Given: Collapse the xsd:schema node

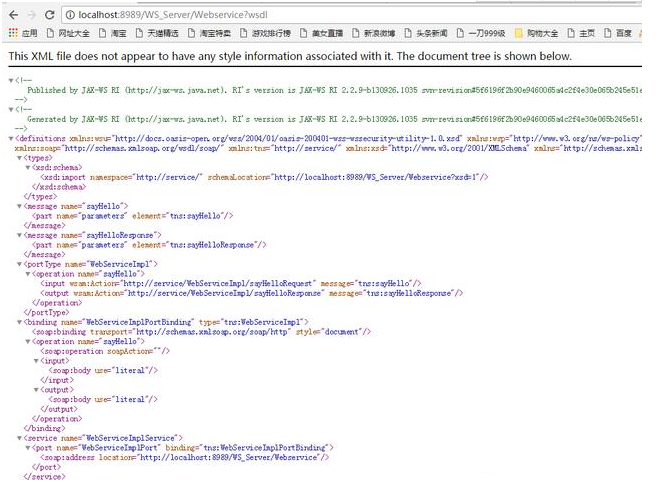Looking at the screenshot, I should [x=28, y=168].
